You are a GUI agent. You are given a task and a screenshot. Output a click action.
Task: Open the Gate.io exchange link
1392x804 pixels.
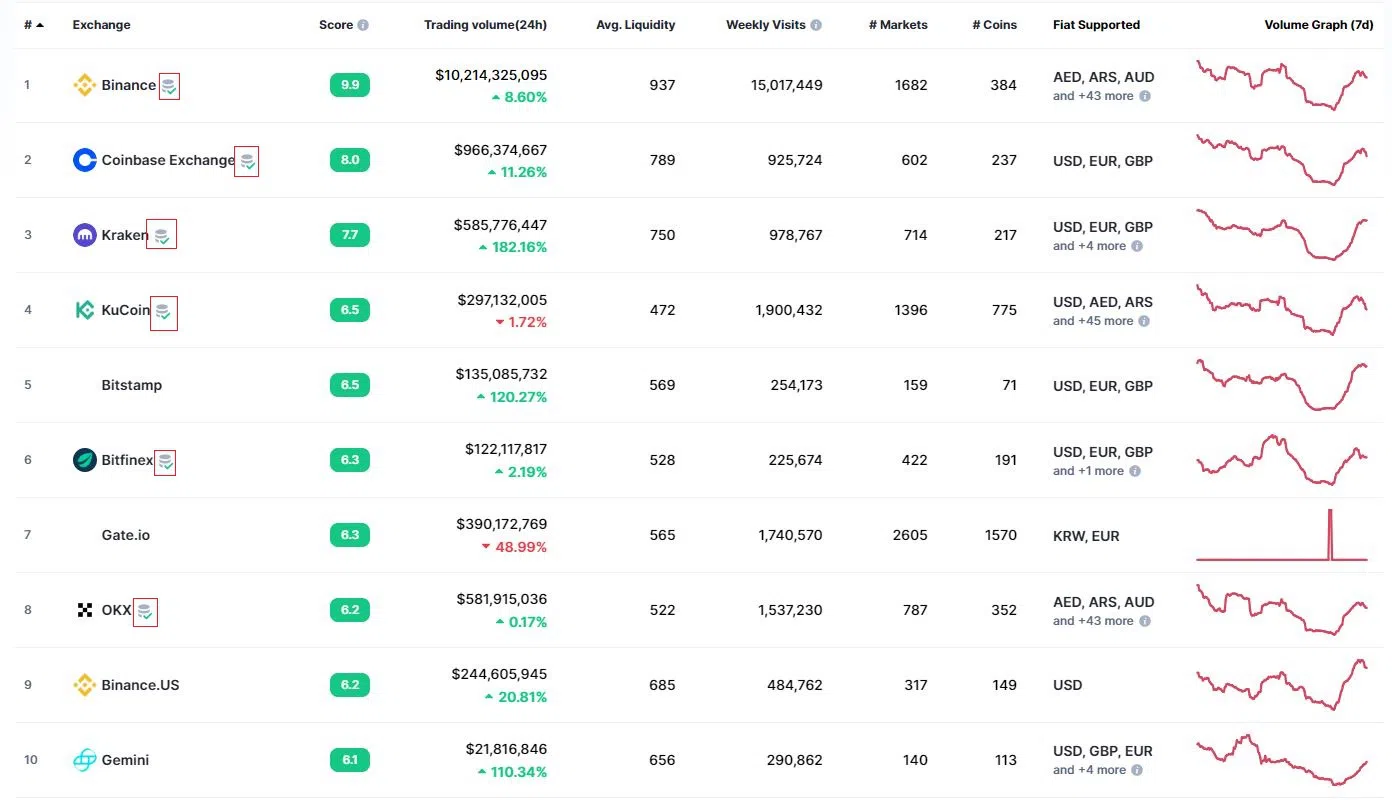pyautogui.click(x=126, y=535)
